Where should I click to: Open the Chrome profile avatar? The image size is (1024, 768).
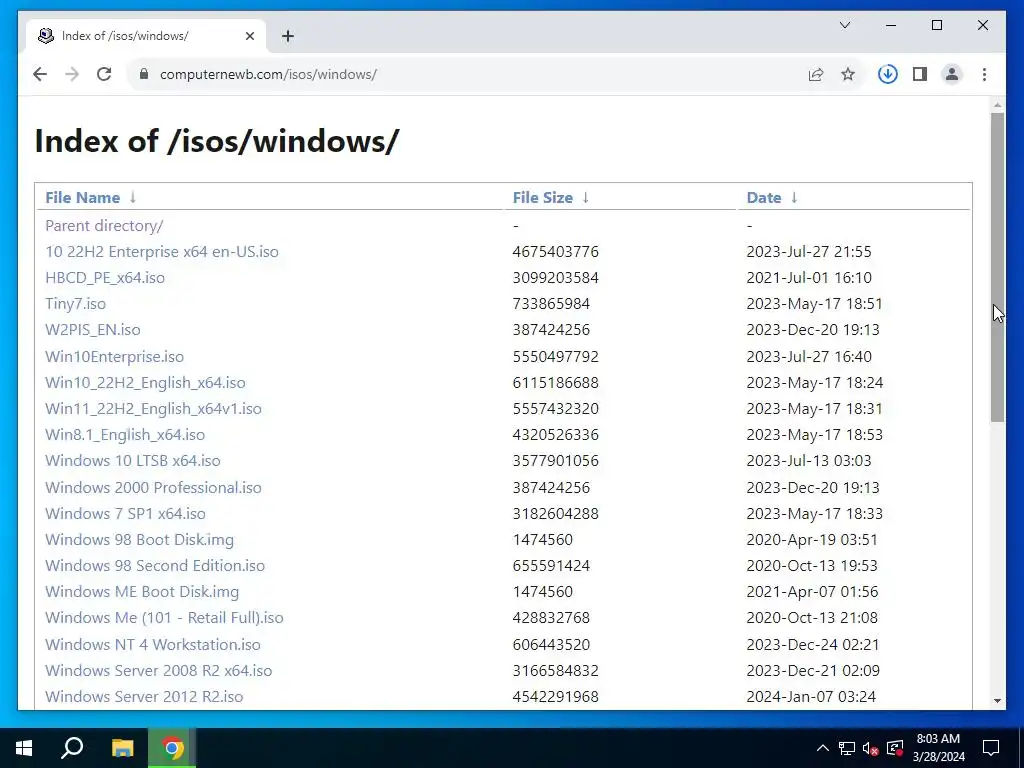[952, 74]
